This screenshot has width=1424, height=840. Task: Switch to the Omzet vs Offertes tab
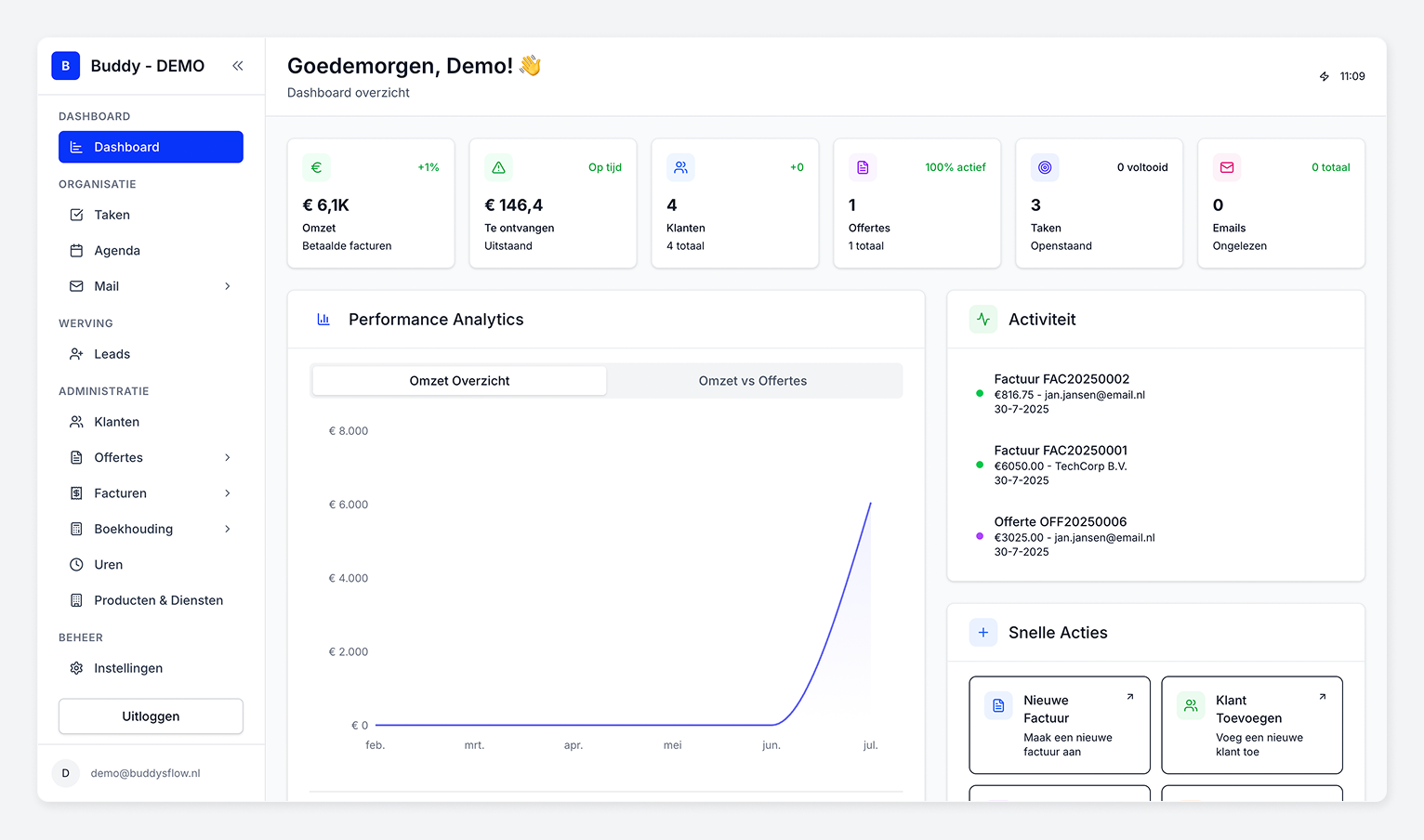click(754, 380)
